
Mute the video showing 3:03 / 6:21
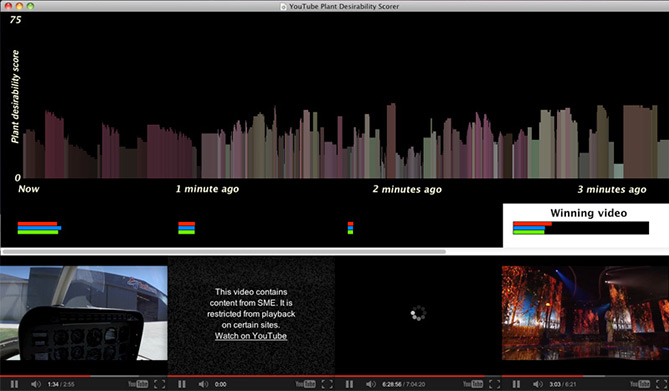(538, 384)
